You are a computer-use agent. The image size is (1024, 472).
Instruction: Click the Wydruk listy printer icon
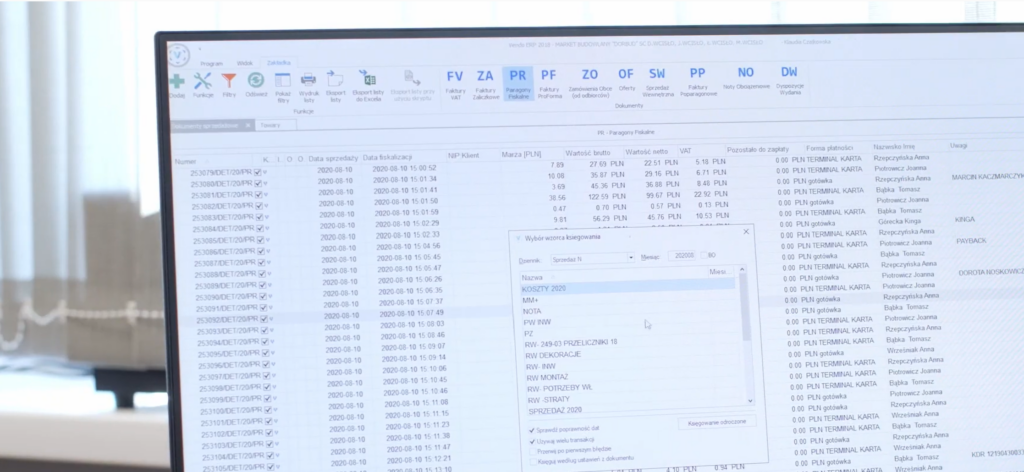[308, 80]
